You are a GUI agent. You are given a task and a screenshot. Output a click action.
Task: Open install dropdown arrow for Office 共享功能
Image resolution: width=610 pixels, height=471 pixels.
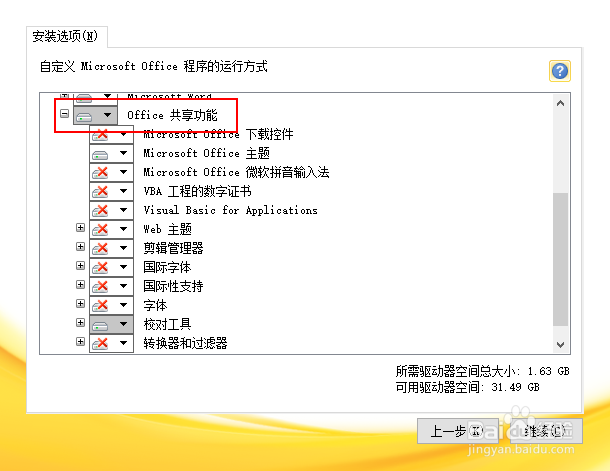coord(108,115)
